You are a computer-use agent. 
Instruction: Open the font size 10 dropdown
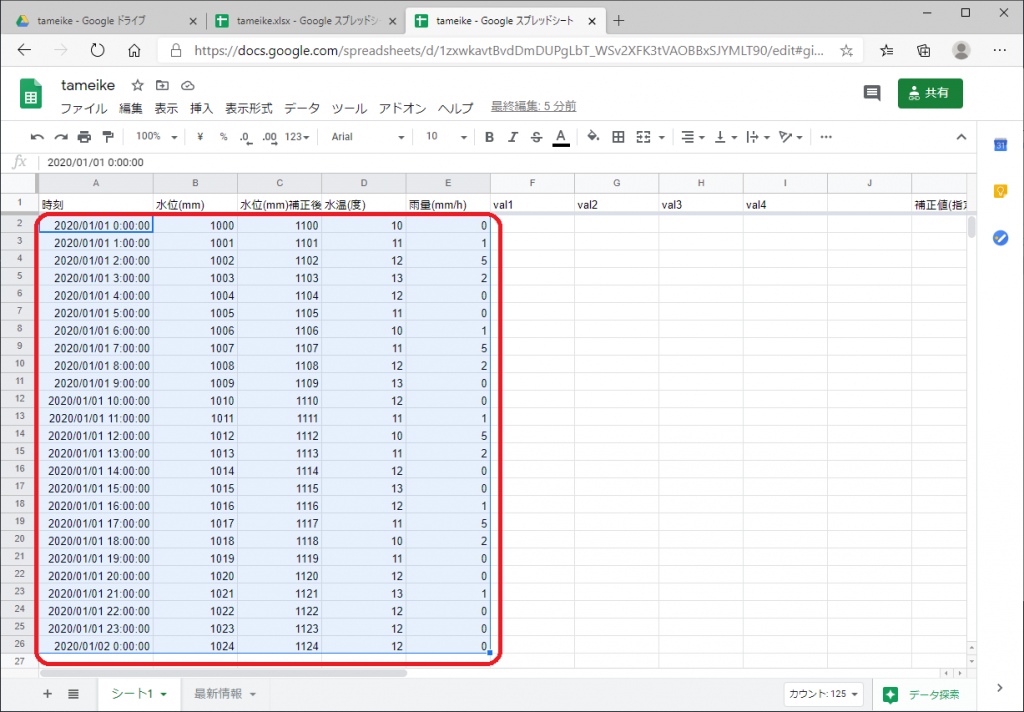coord(445,137)
